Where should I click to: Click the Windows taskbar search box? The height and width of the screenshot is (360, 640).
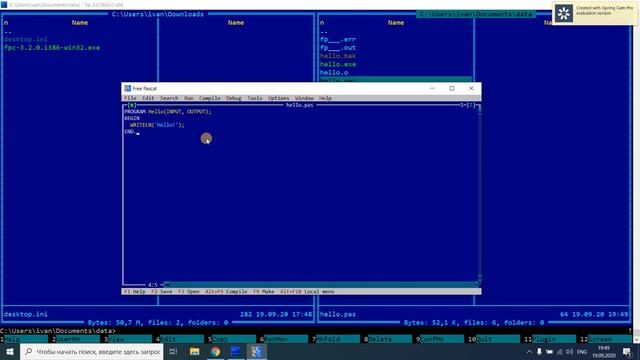point(91,352)
